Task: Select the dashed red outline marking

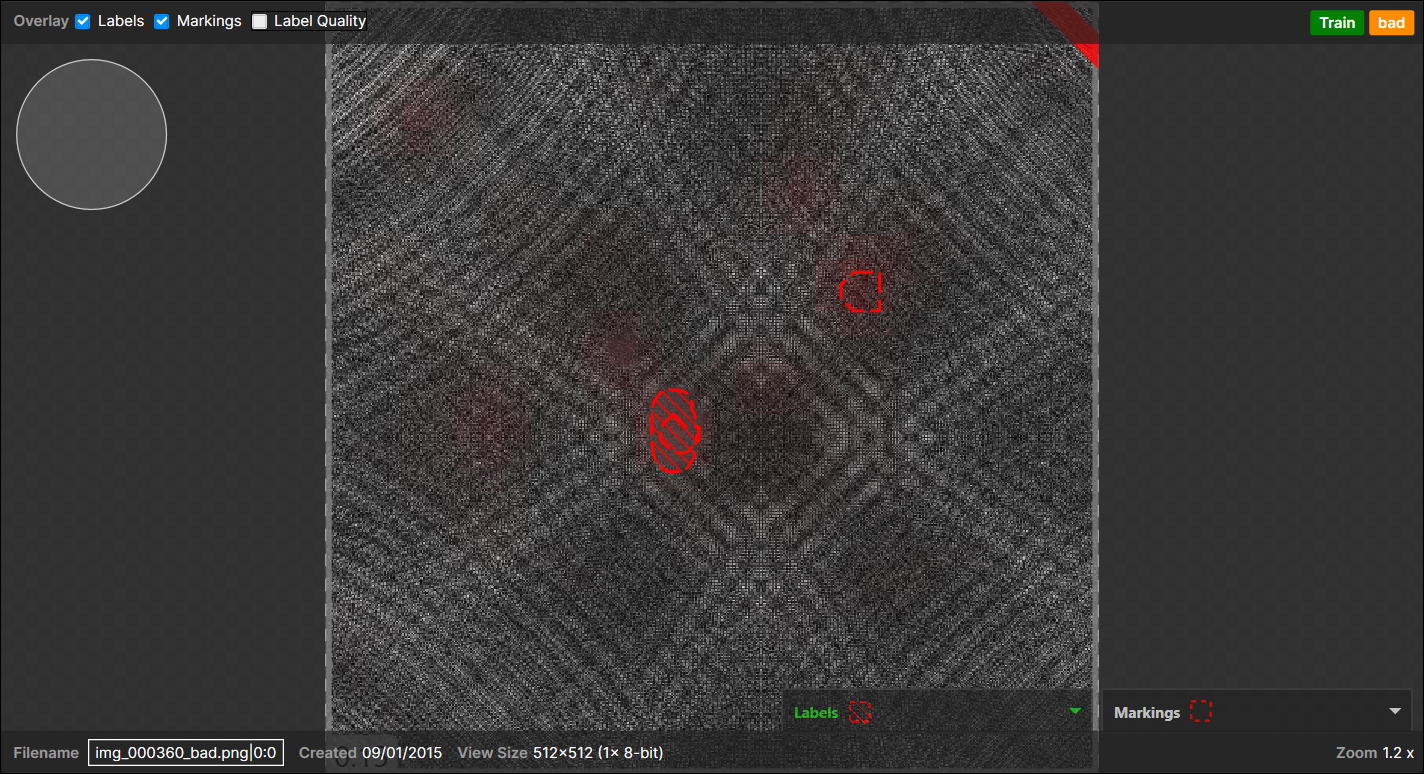Action: pos(861,291)
